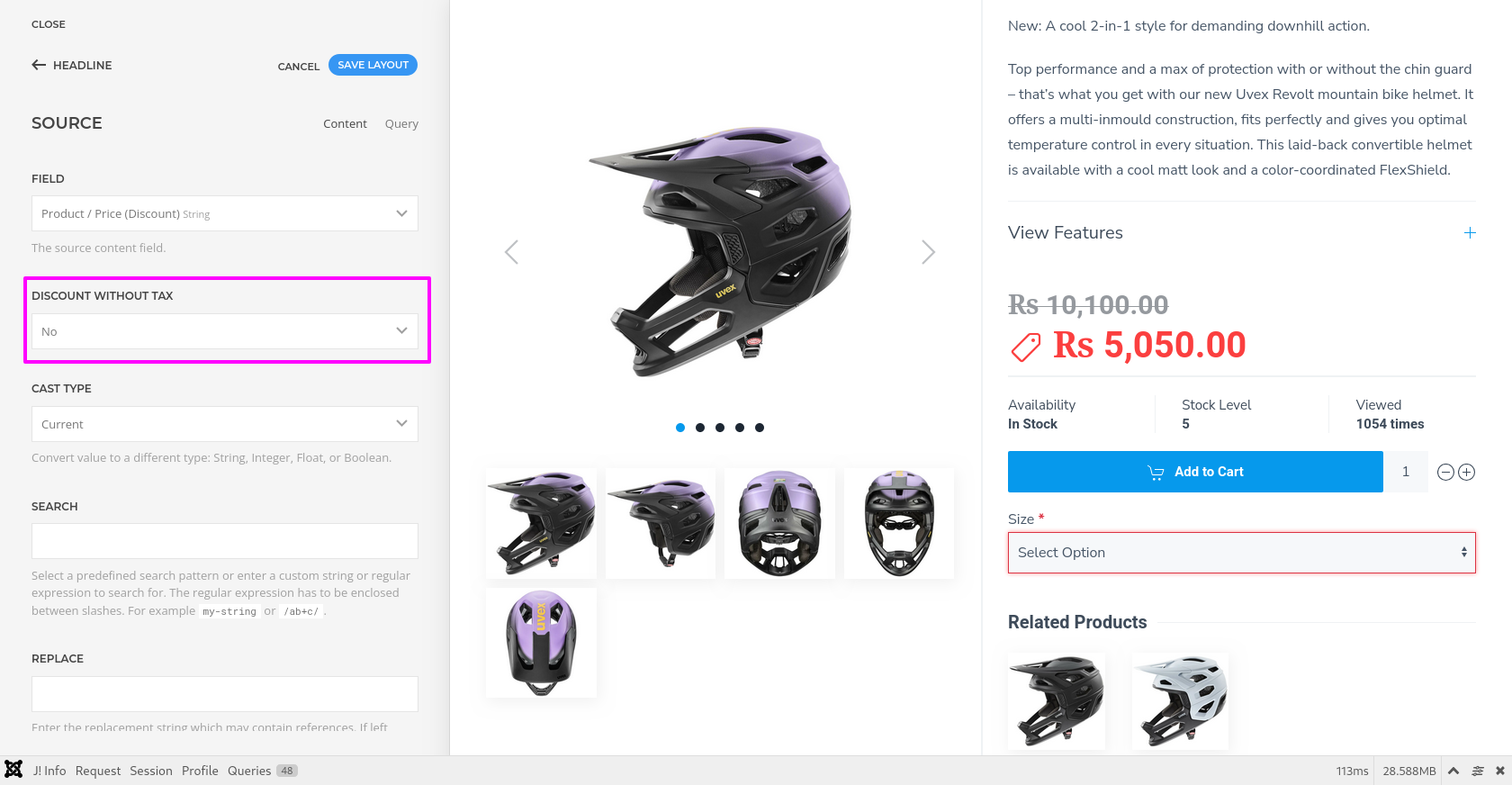Collapse debug bar with up arrow icon
The height and width of the screenshot is (785, 1512).
pyautogui.click(x=1453, y=771)
